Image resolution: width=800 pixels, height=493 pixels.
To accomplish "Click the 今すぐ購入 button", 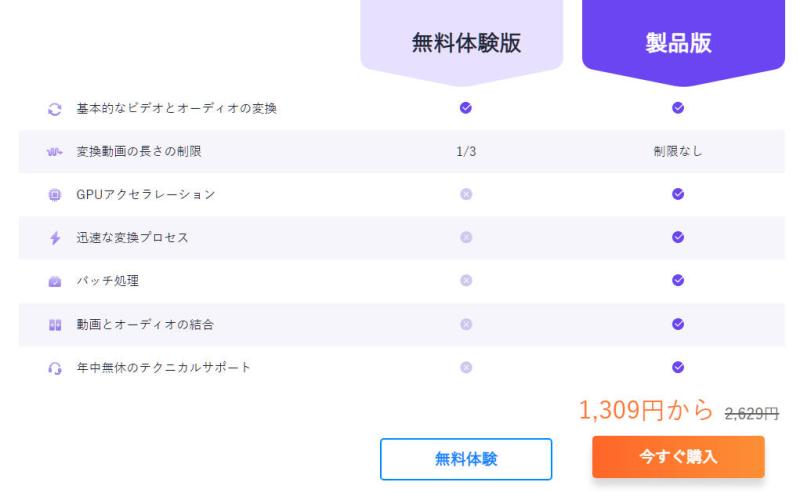I will (x=678, y=457).
